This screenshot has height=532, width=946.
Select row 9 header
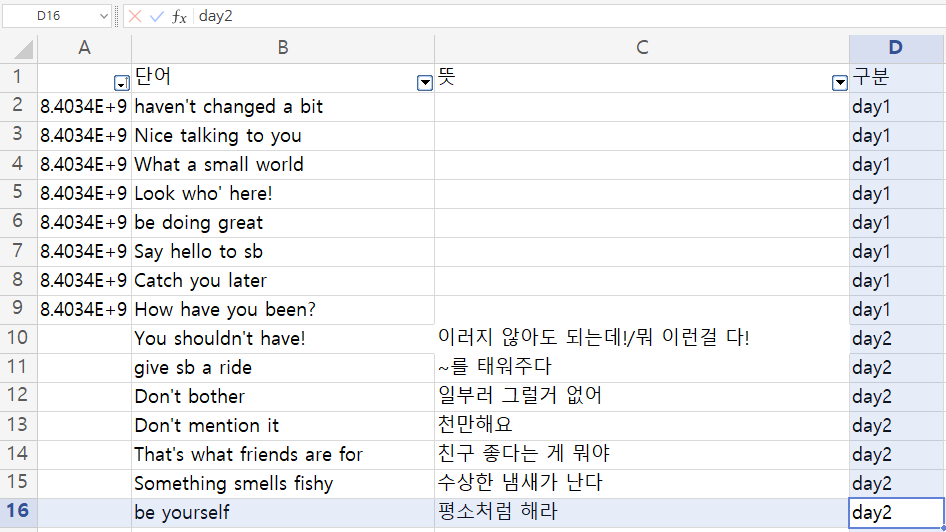(x=18, y=309)
